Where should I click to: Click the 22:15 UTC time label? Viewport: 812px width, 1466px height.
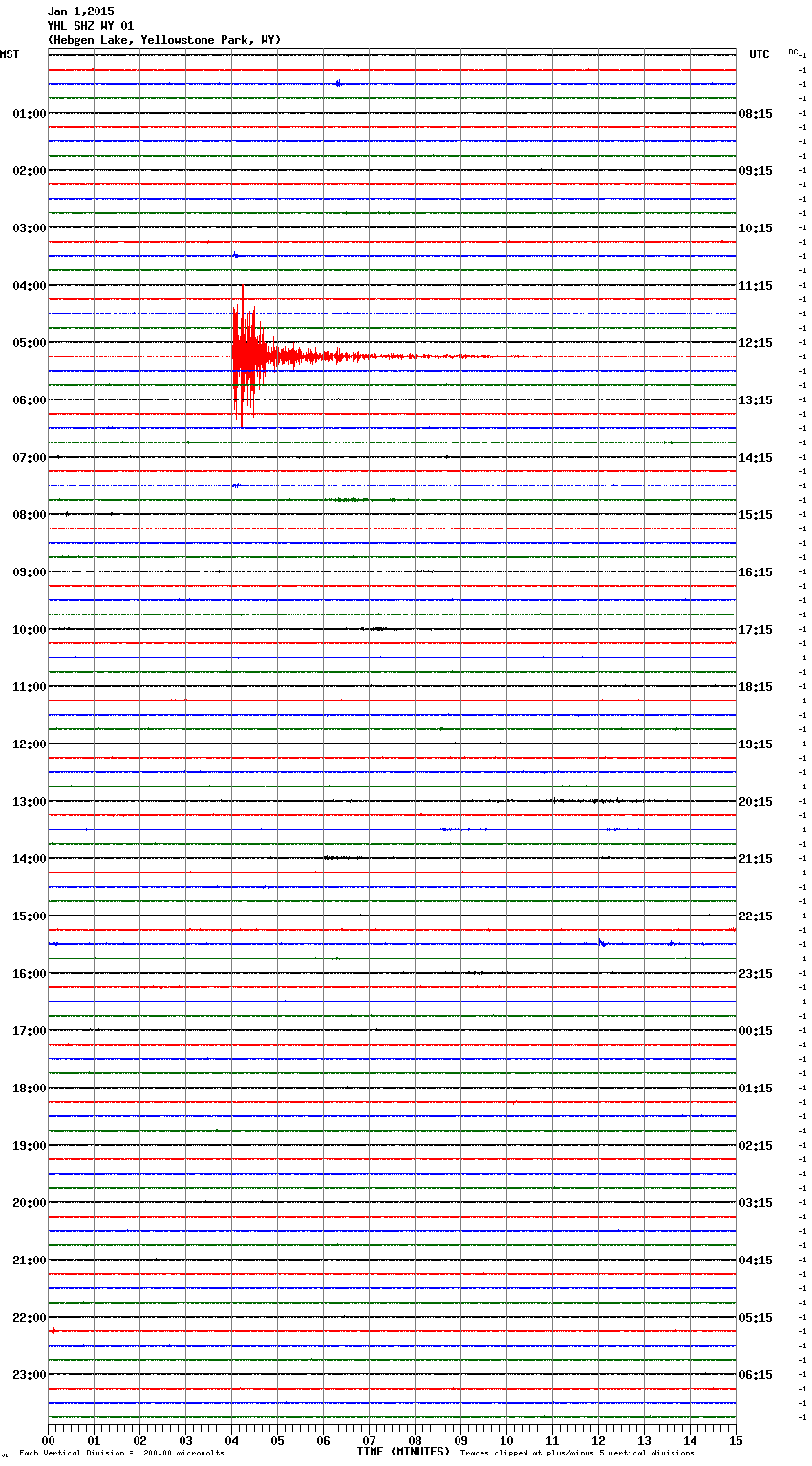point(756,916)
